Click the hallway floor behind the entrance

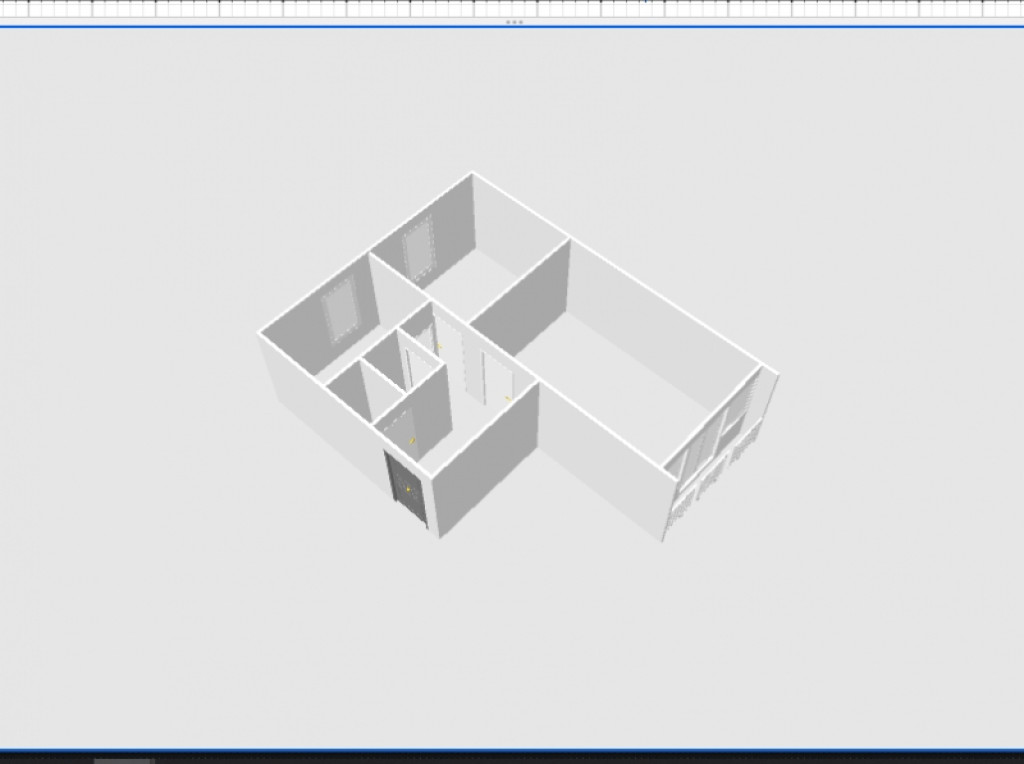click(455, 420)
